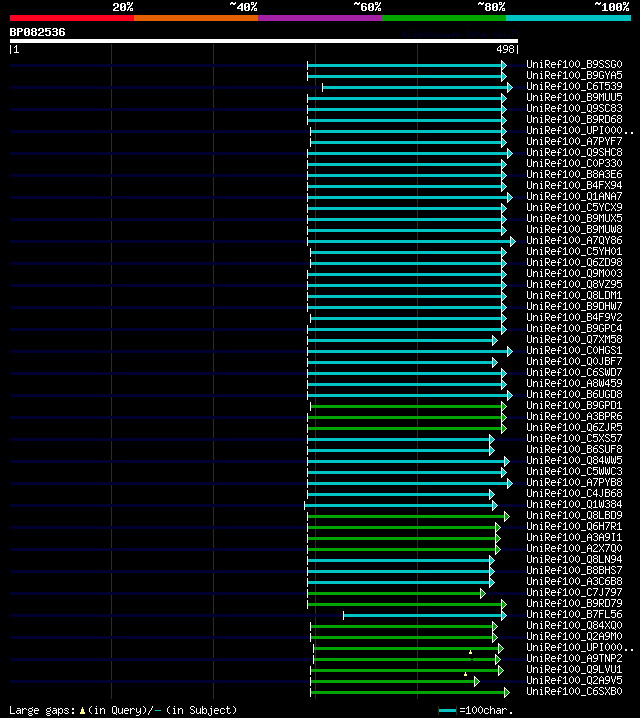Click the white query sequence bar
Screen dimensions: 640x718
[264, 41]
